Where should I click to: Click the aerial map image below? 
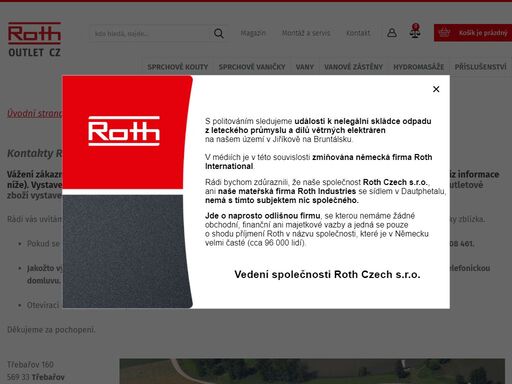coord(312,371)
